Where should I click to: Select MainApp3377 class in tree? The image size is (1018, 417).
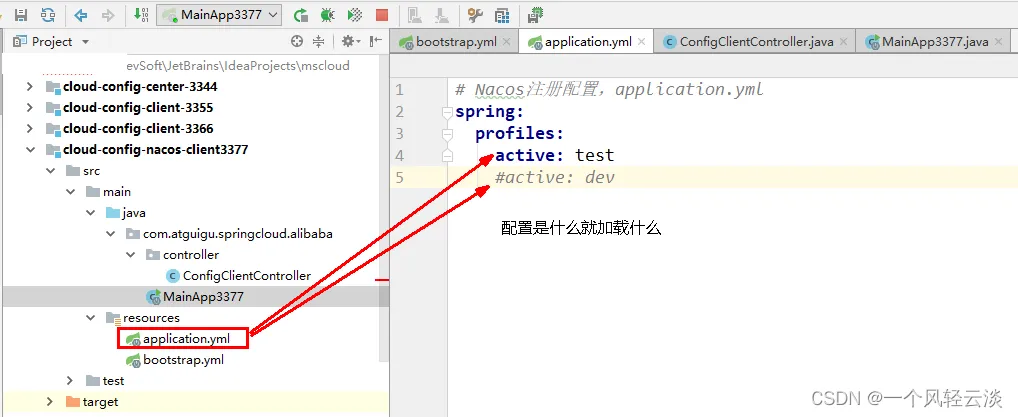(203, 297)
